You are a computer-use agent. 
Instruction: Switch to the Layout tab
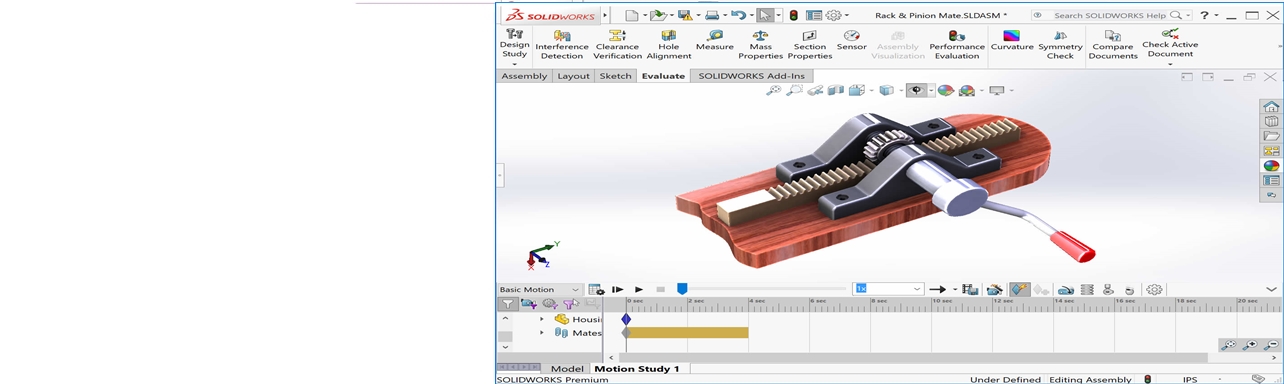(x=573, y=76)
